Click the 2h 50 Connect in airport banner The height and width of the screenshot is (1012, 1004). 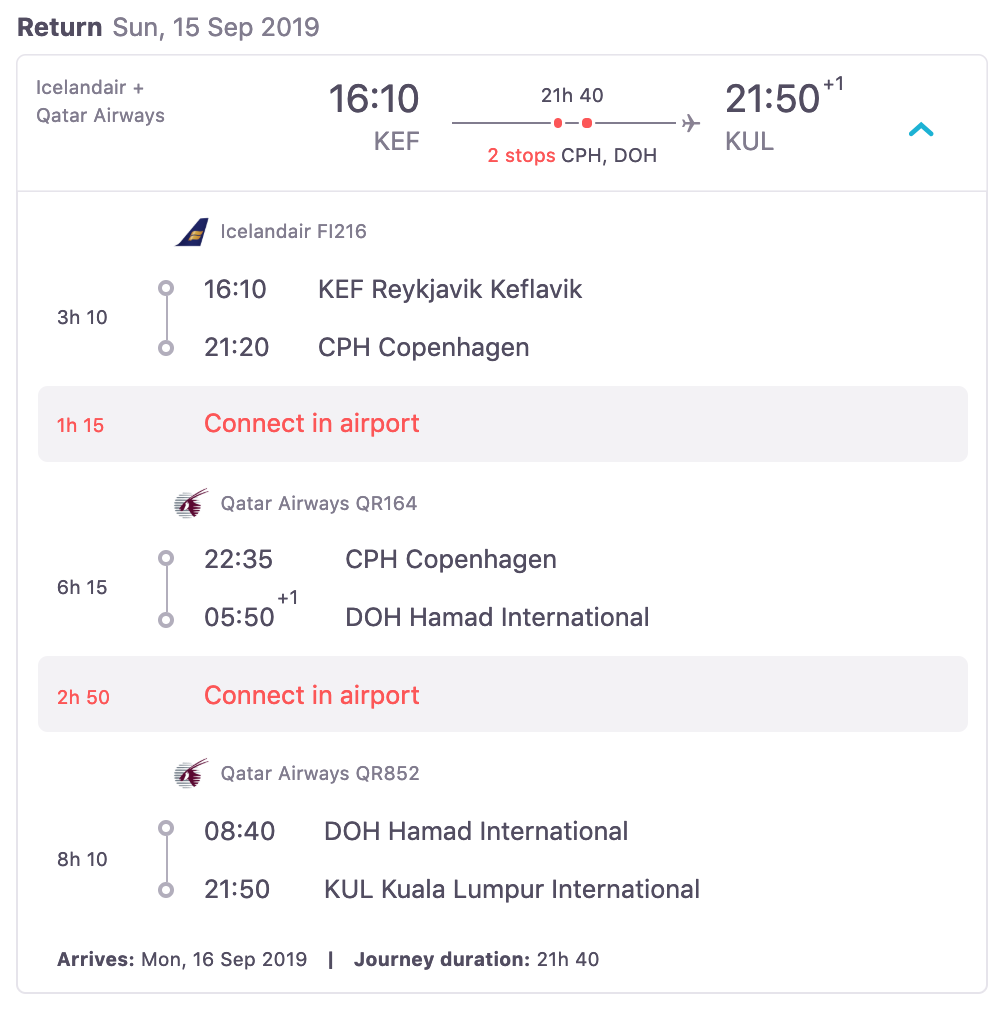[x=502, y=695]
